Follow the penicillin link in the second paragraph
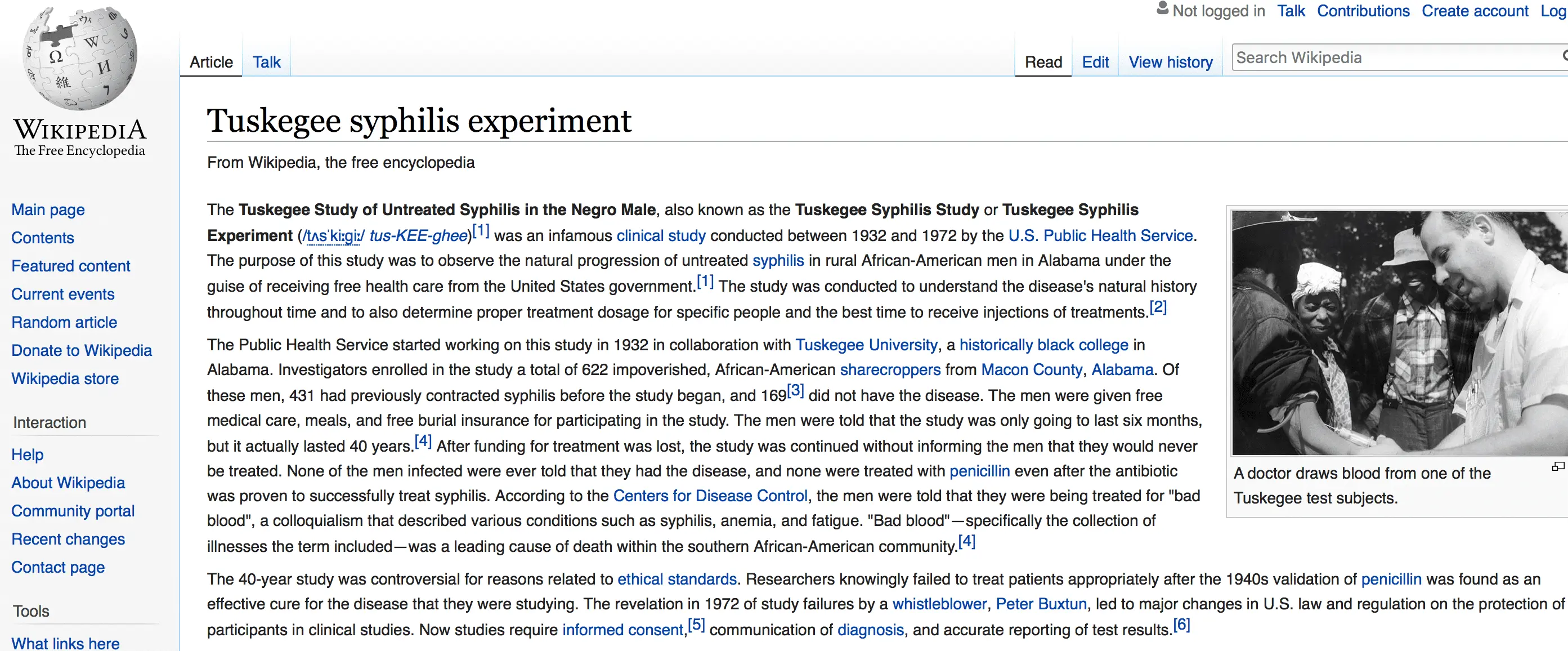1568x651 pixels. click(979, 471)
